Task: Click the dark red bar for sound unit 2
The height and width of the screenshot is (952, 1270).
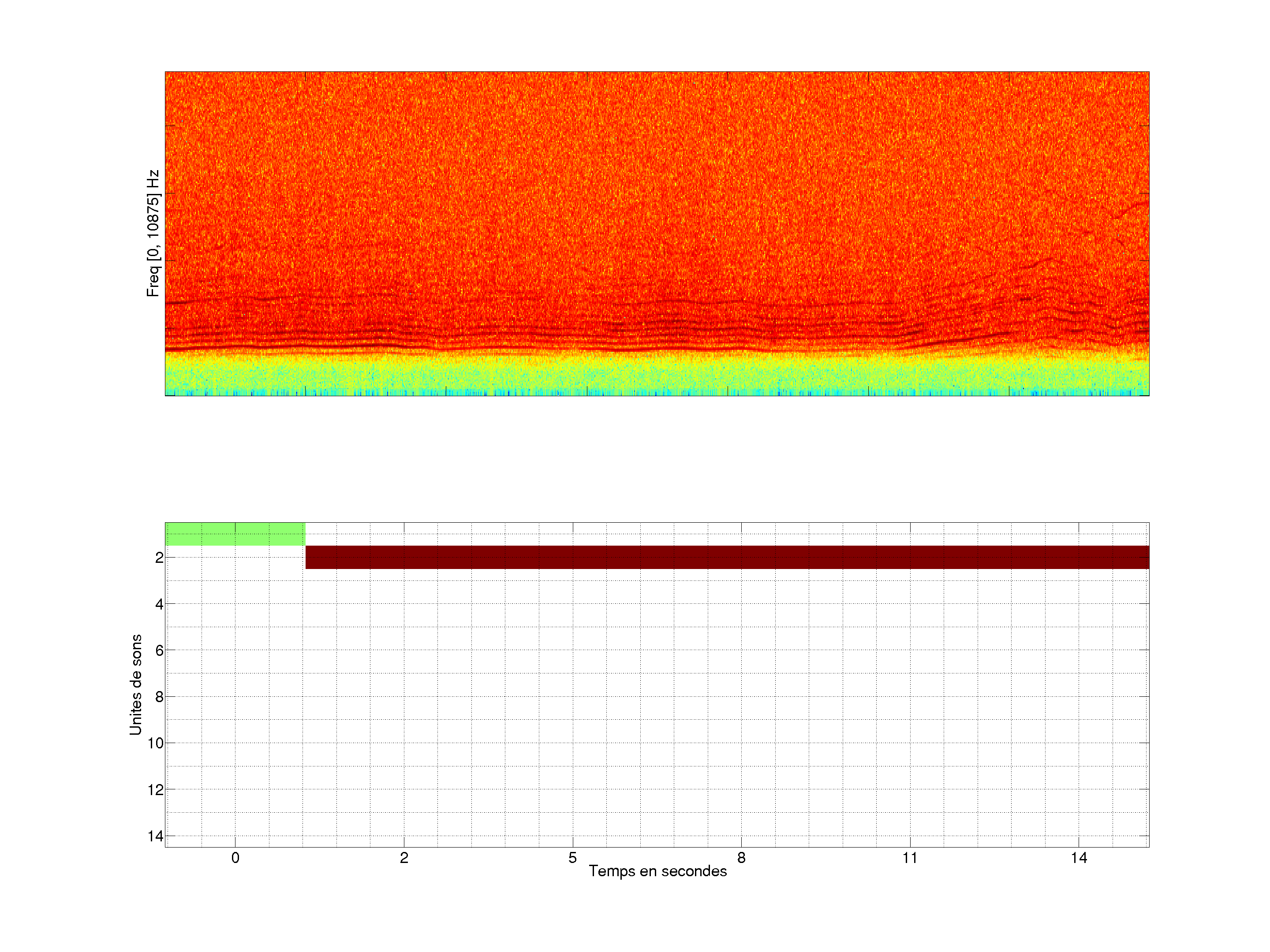Action: pyautogui.click(x=727, y=557)
